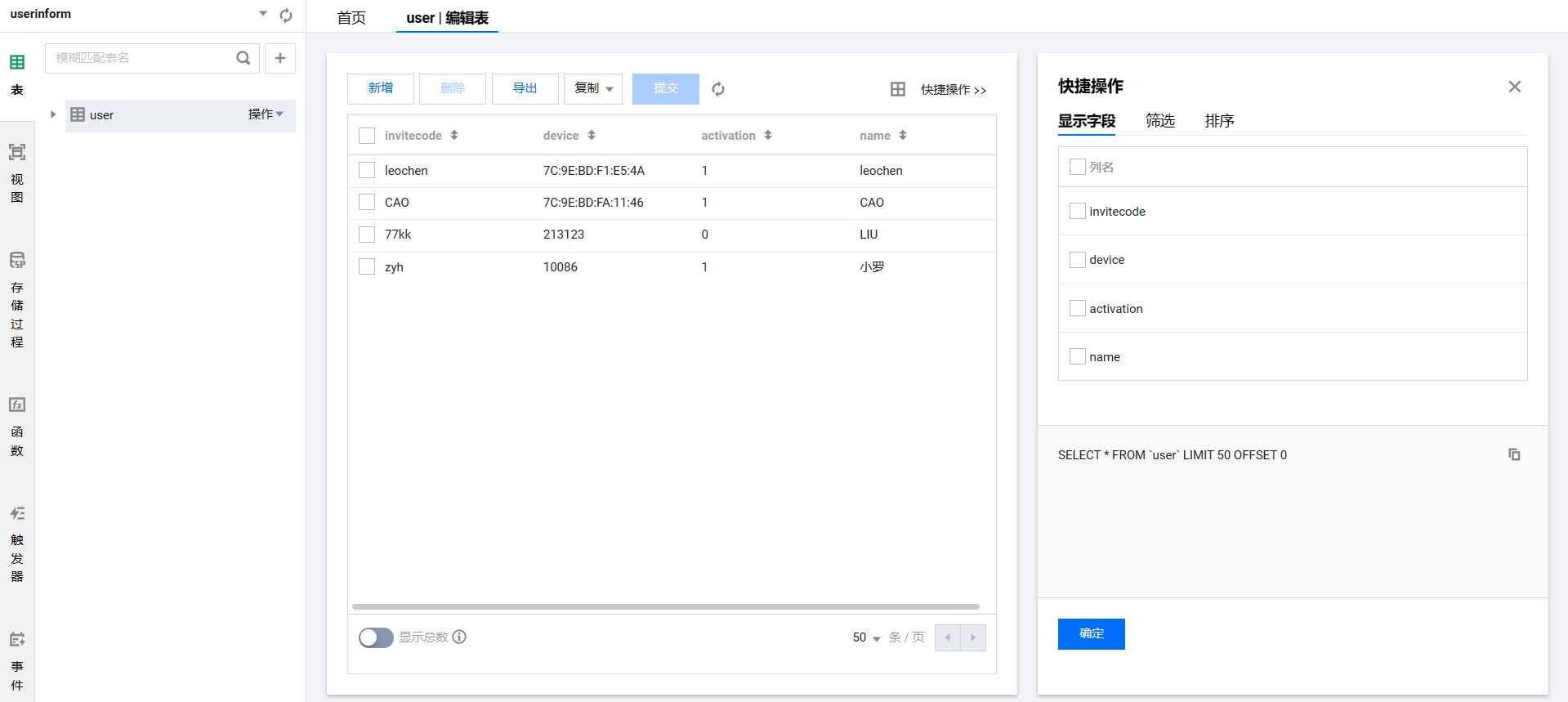Click the 提交 button
The image size is (1568, 702).
[666, 89]
